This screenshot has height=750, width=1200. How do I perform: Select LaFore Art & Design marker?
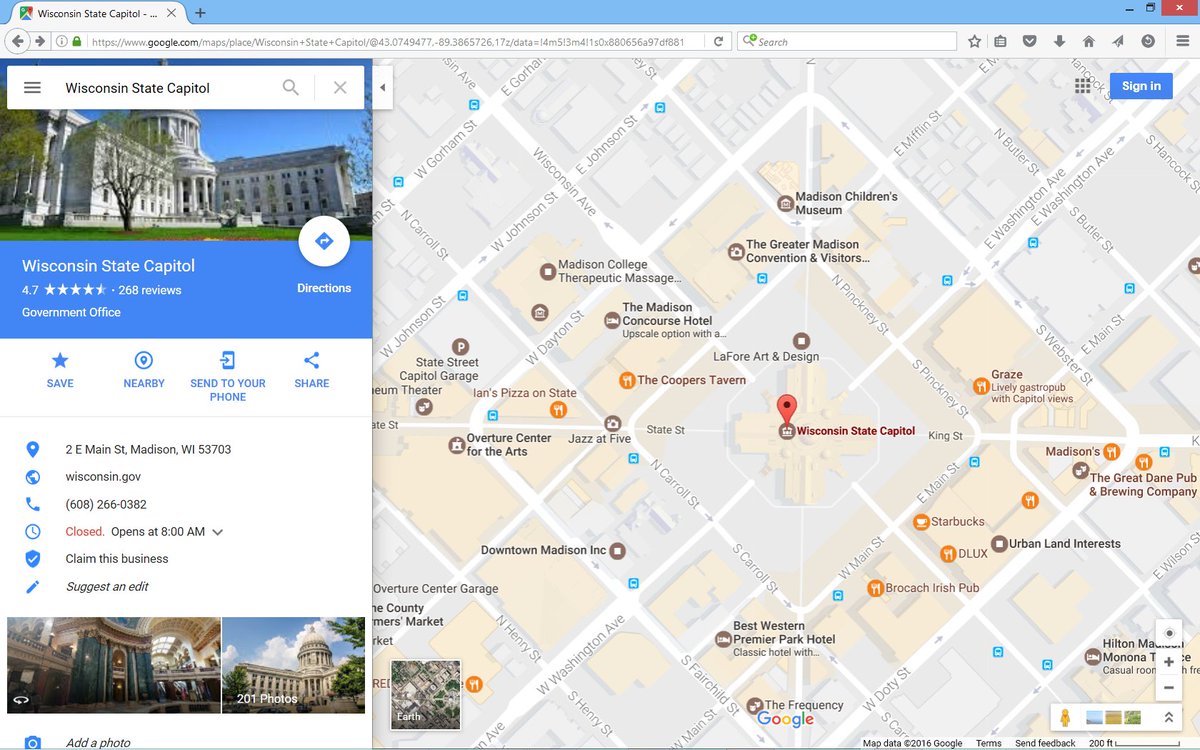pos(801,341)
